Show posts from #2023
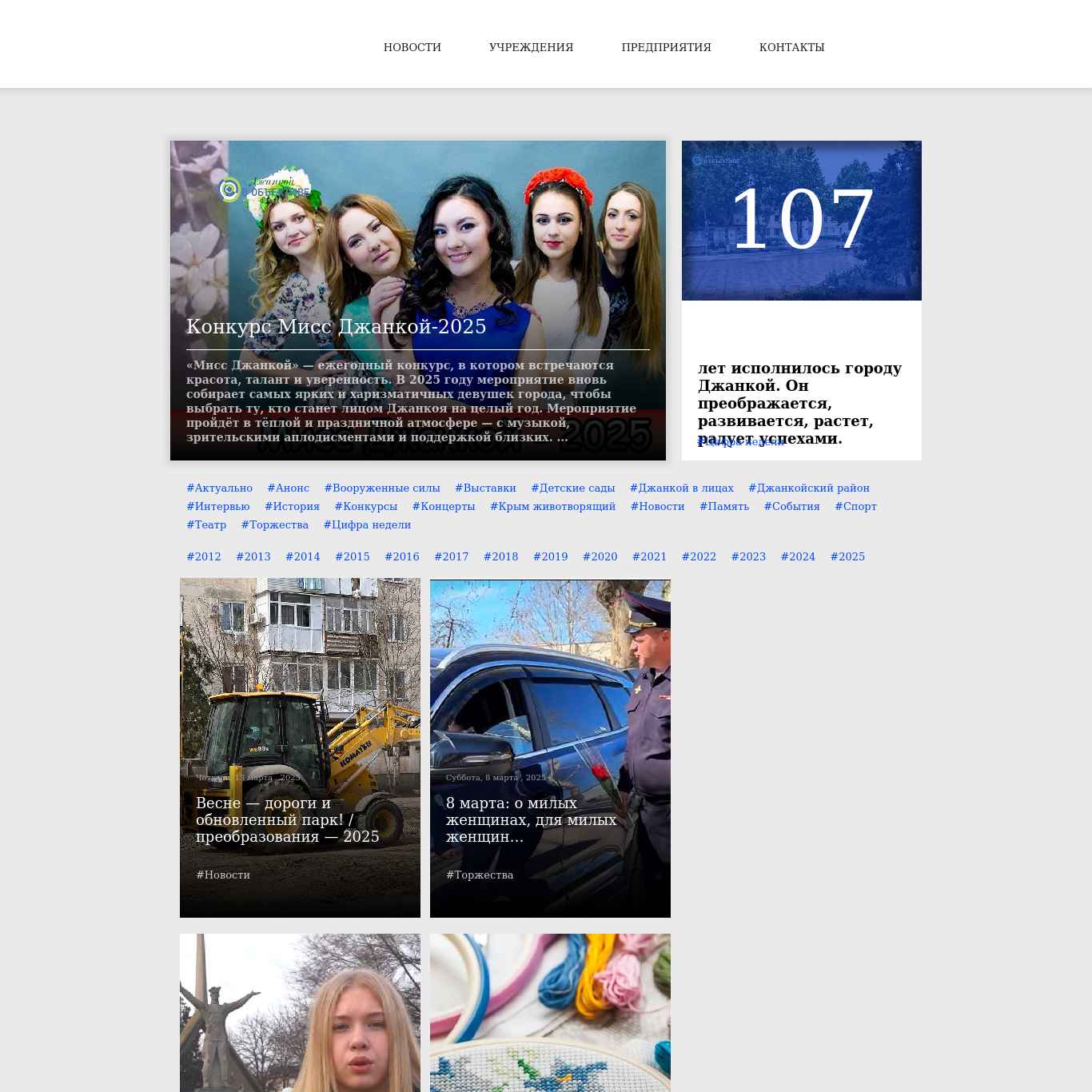Image resolution: width=1092 pixels, height=1092 pixels. pos(749,556)
